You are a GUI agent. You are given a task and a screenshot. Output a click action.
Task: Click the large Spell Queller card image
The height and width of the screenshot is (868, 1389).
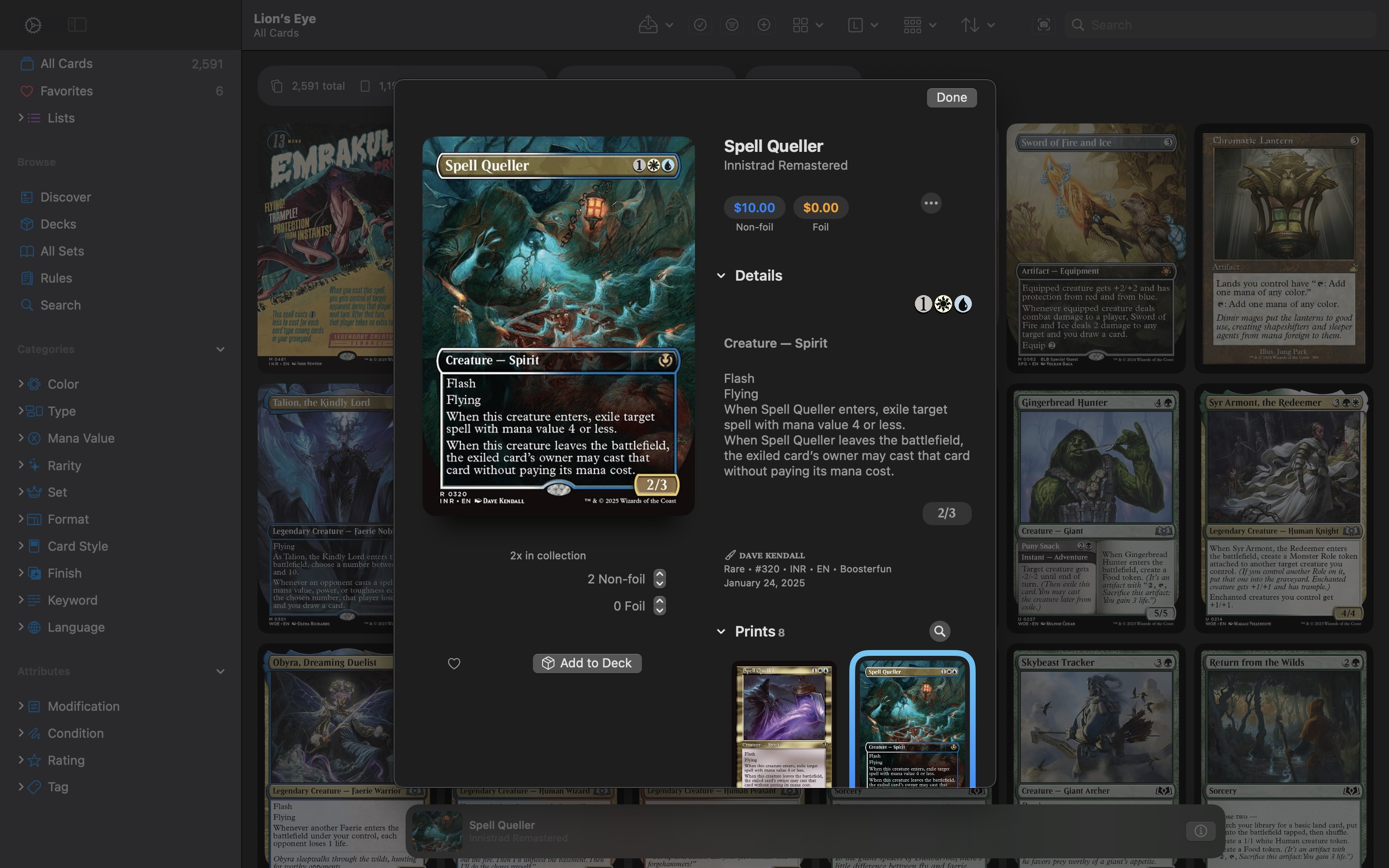click(558, 325)
